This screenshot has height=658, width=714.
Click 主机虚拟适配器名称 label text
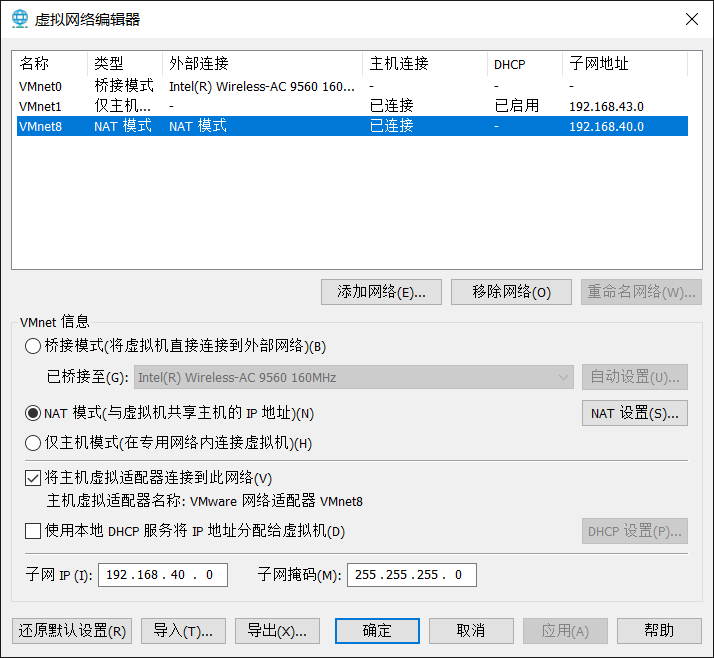click(116, 501)
